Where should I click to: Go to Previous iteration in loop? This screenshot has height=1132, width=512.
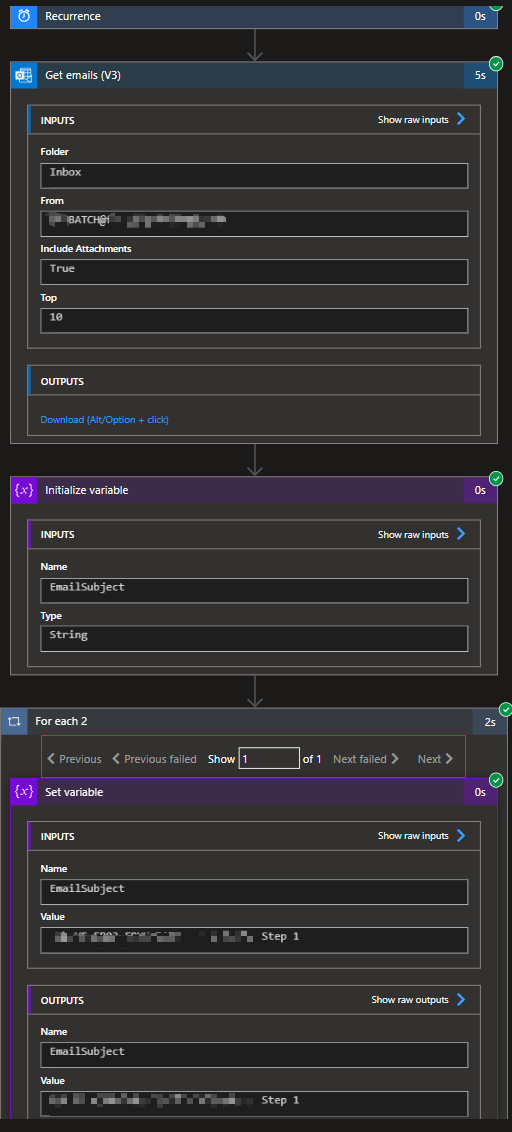point(74,759)
